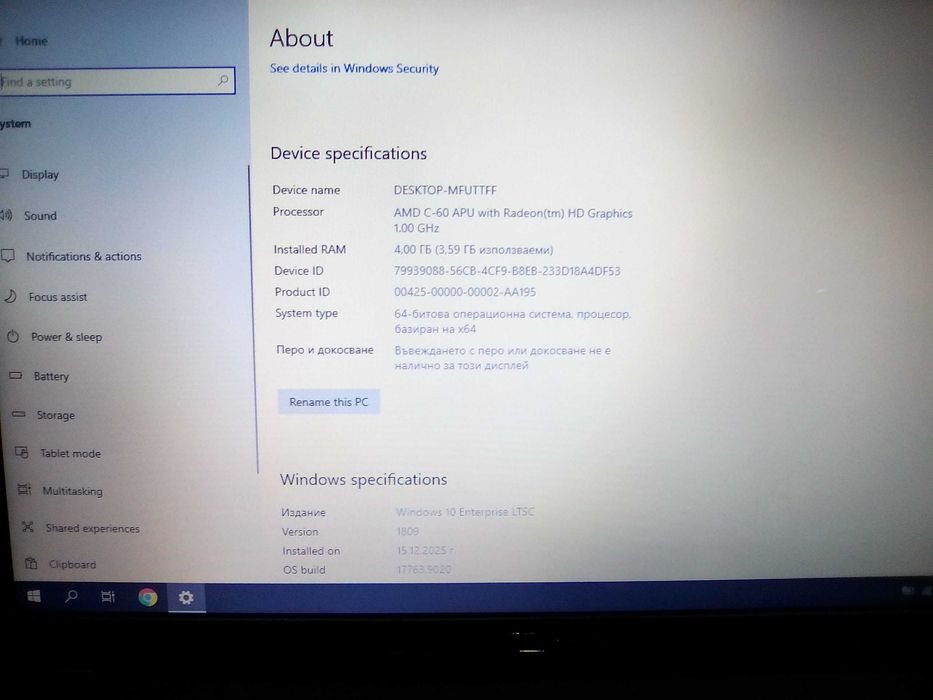Screen dimensions: 933x700
Task: Click See details in Windows Security link
Action: 354,68
